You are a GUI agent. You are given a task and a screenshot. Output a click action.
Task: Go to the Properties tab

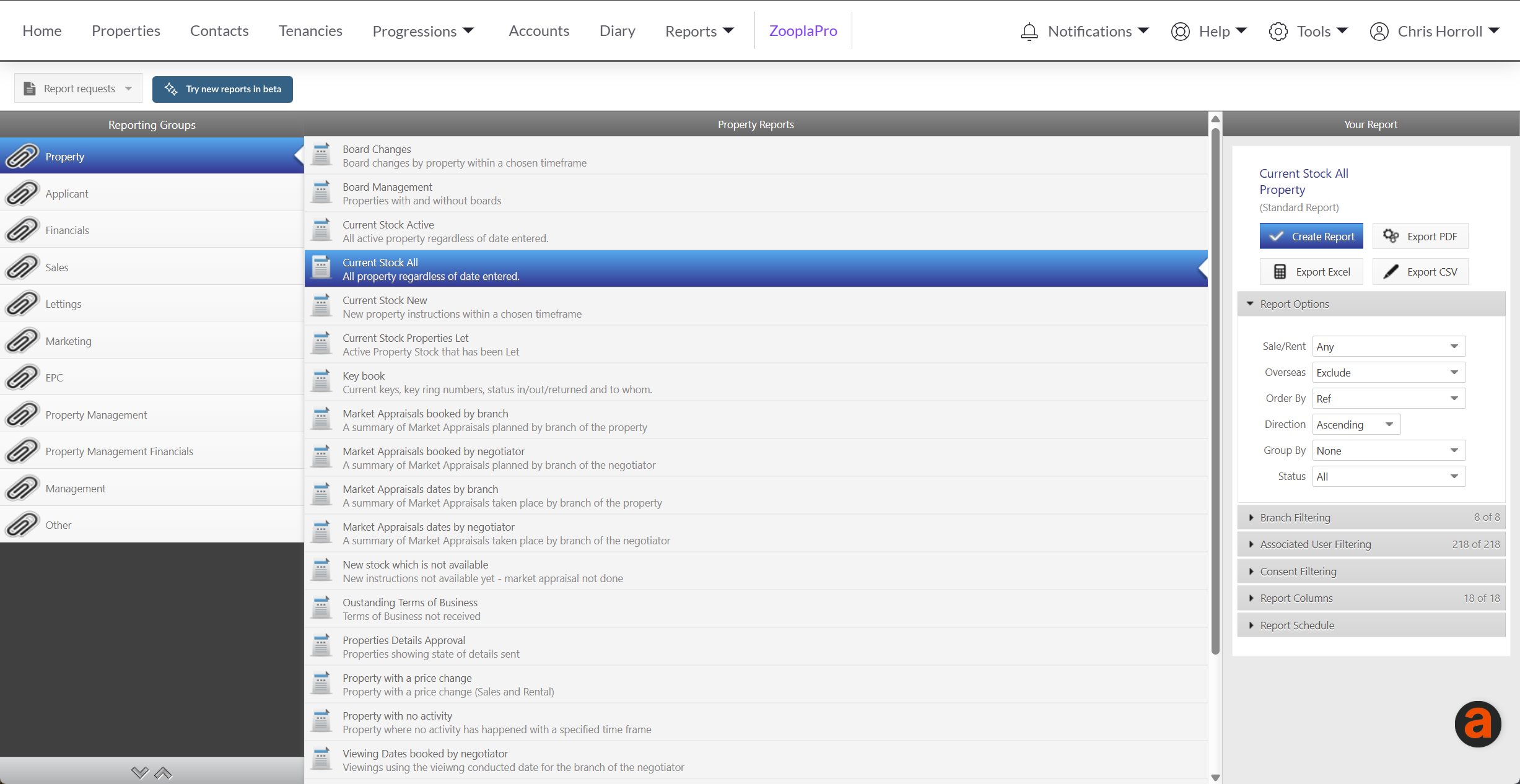(126, 31)
